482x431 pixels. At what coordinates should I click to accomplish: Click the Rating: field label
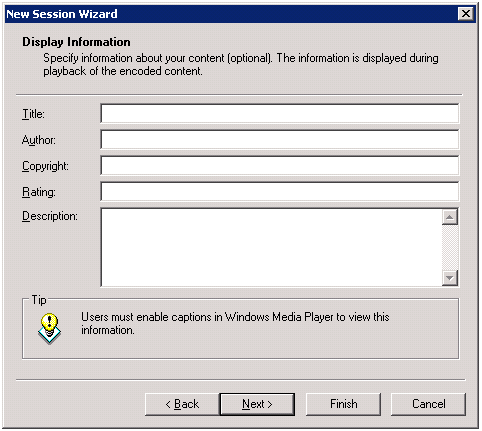click(x=39, y=192)
